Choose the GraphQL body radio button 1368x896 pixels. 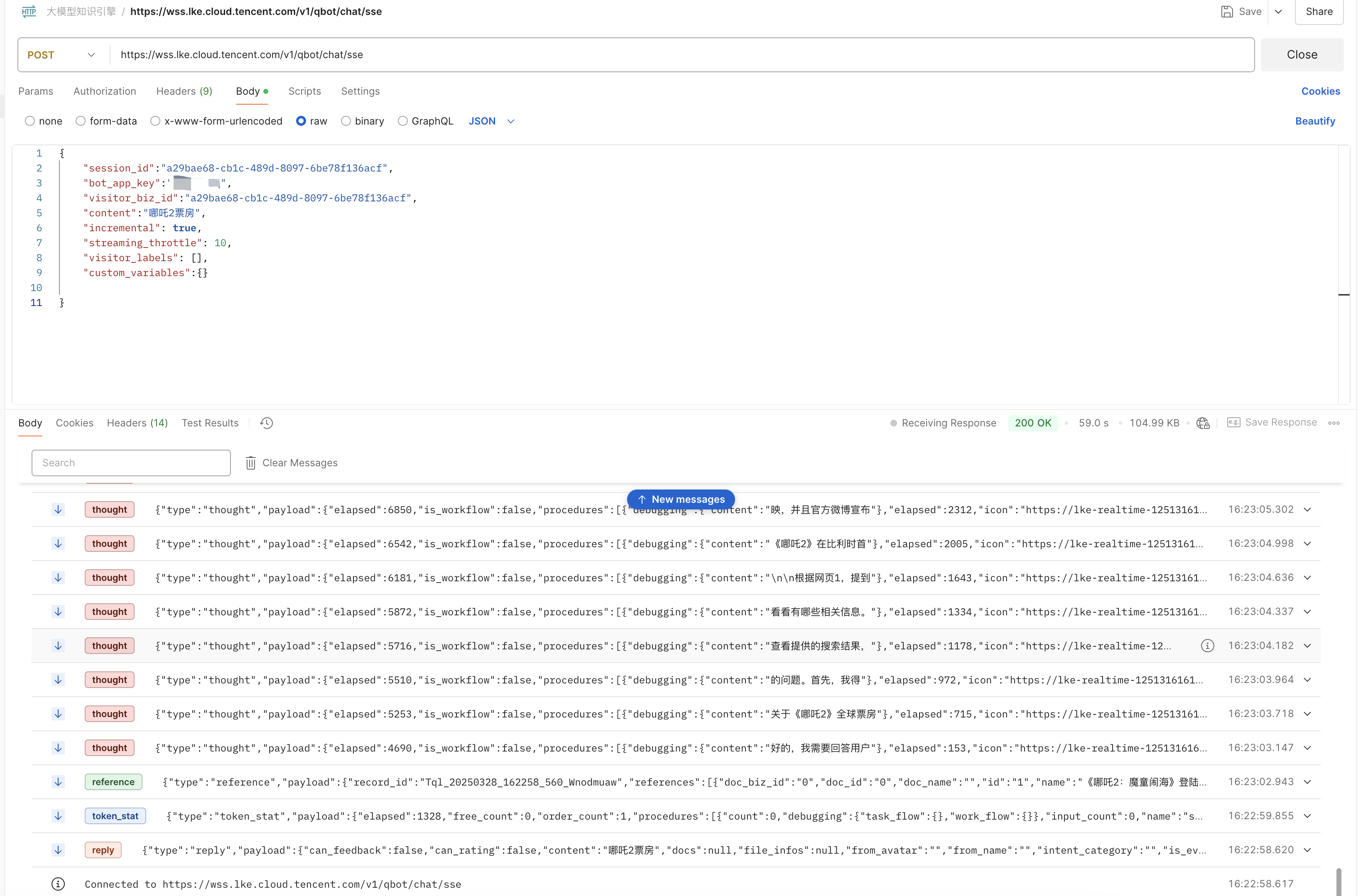click(403, 121)
